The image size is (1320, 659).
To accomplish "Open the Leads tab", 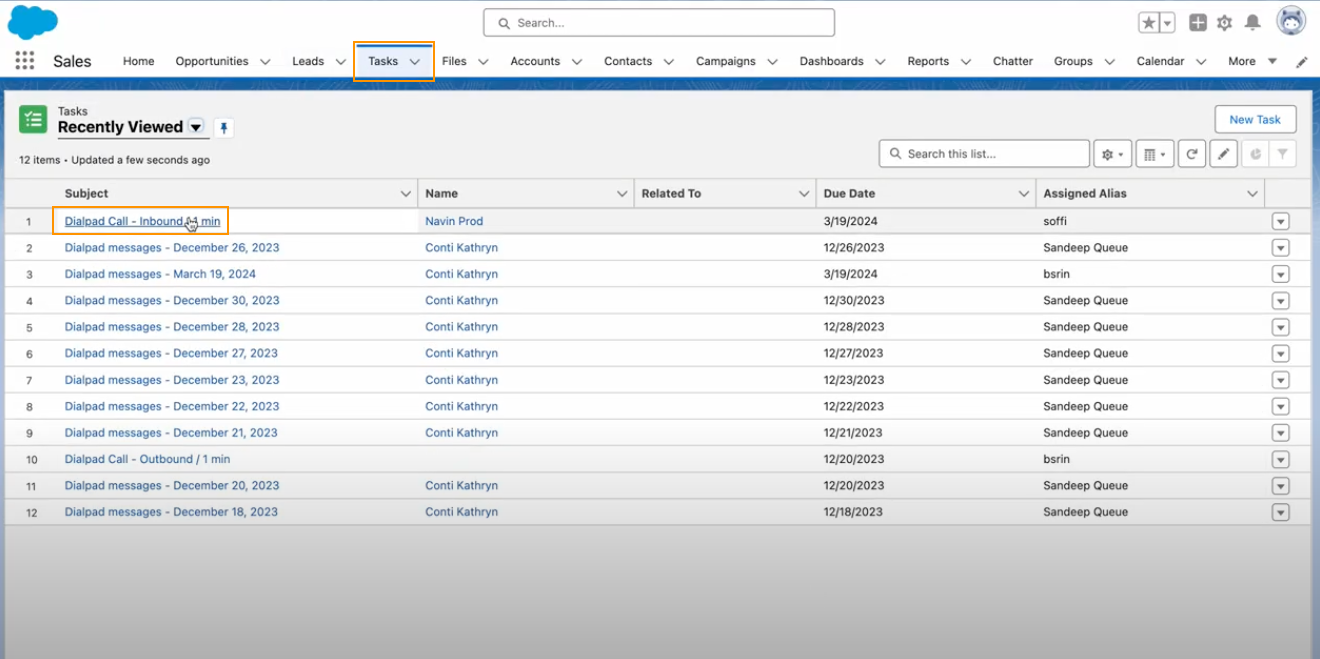I will click(x=308, y=61).
